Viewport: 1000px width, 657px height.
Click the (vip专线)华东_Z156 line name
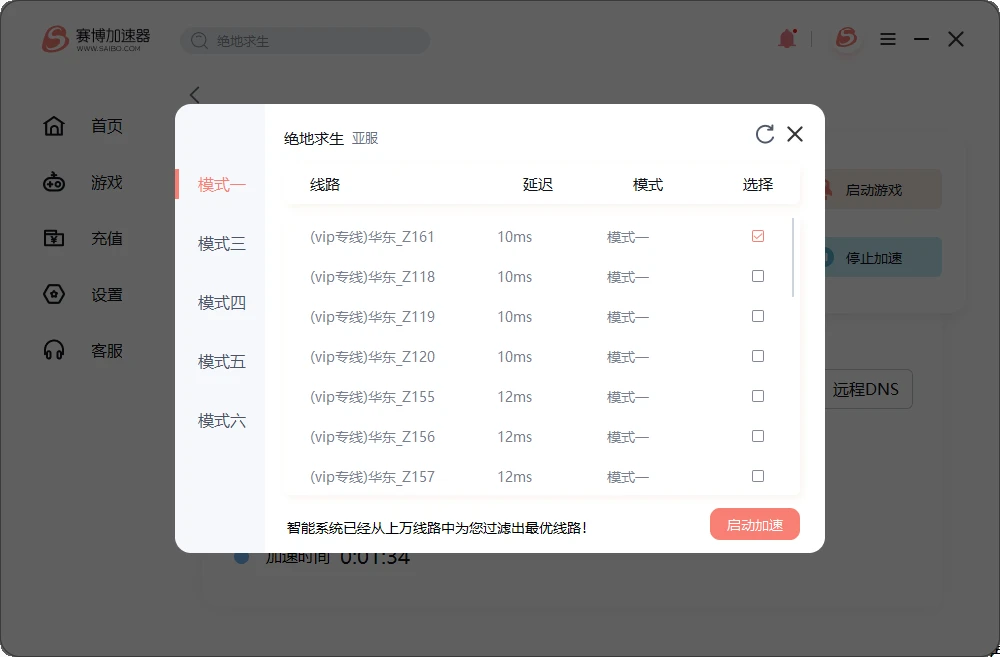[x=372, y=437]
